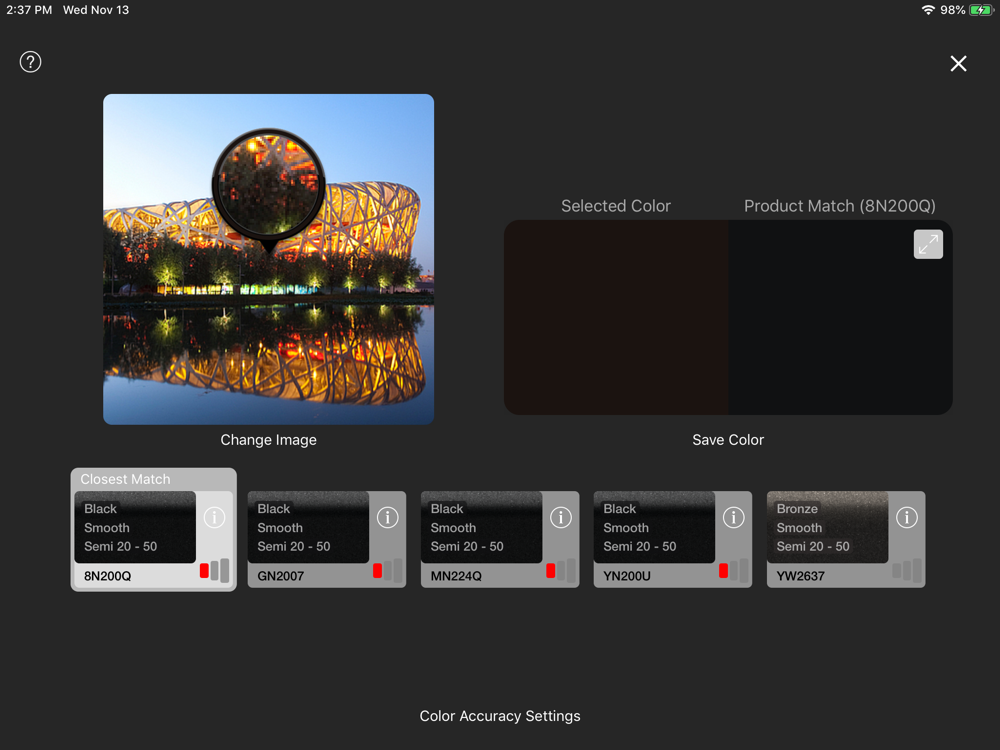1000x750 pixels.
Task: Select the GN2007 black product card
Action: pyautogui.click(x=327, y=539)
